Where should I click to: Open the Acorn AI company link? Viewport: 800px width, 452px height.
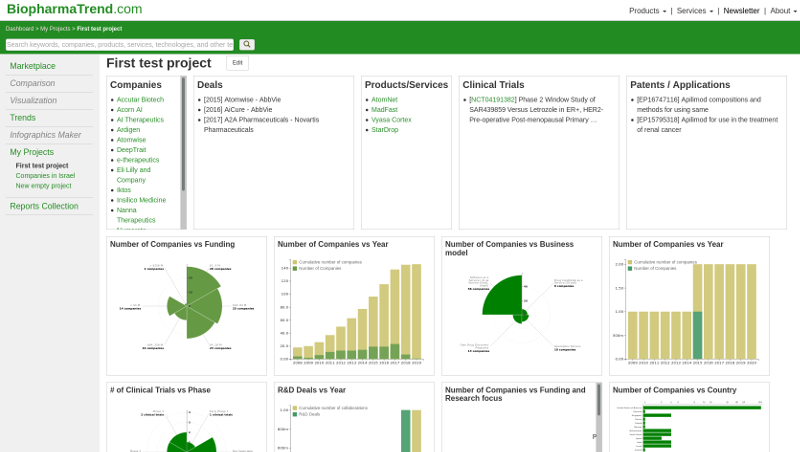pos(130,110)
